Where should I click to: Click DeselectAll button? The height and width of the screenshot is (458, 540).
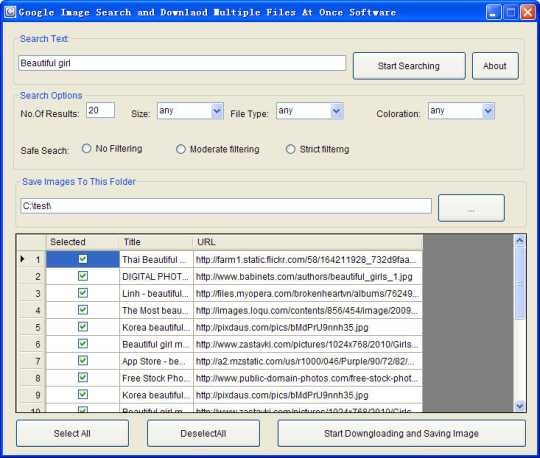coord(203,433)
